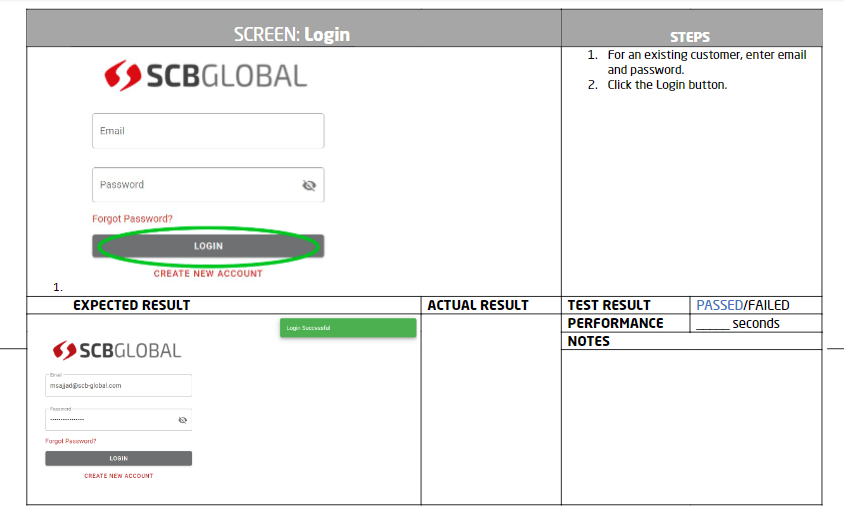This screenshot has width=844, height=520.
Task: Click the STEPS heading
Action: click(690, 37)
